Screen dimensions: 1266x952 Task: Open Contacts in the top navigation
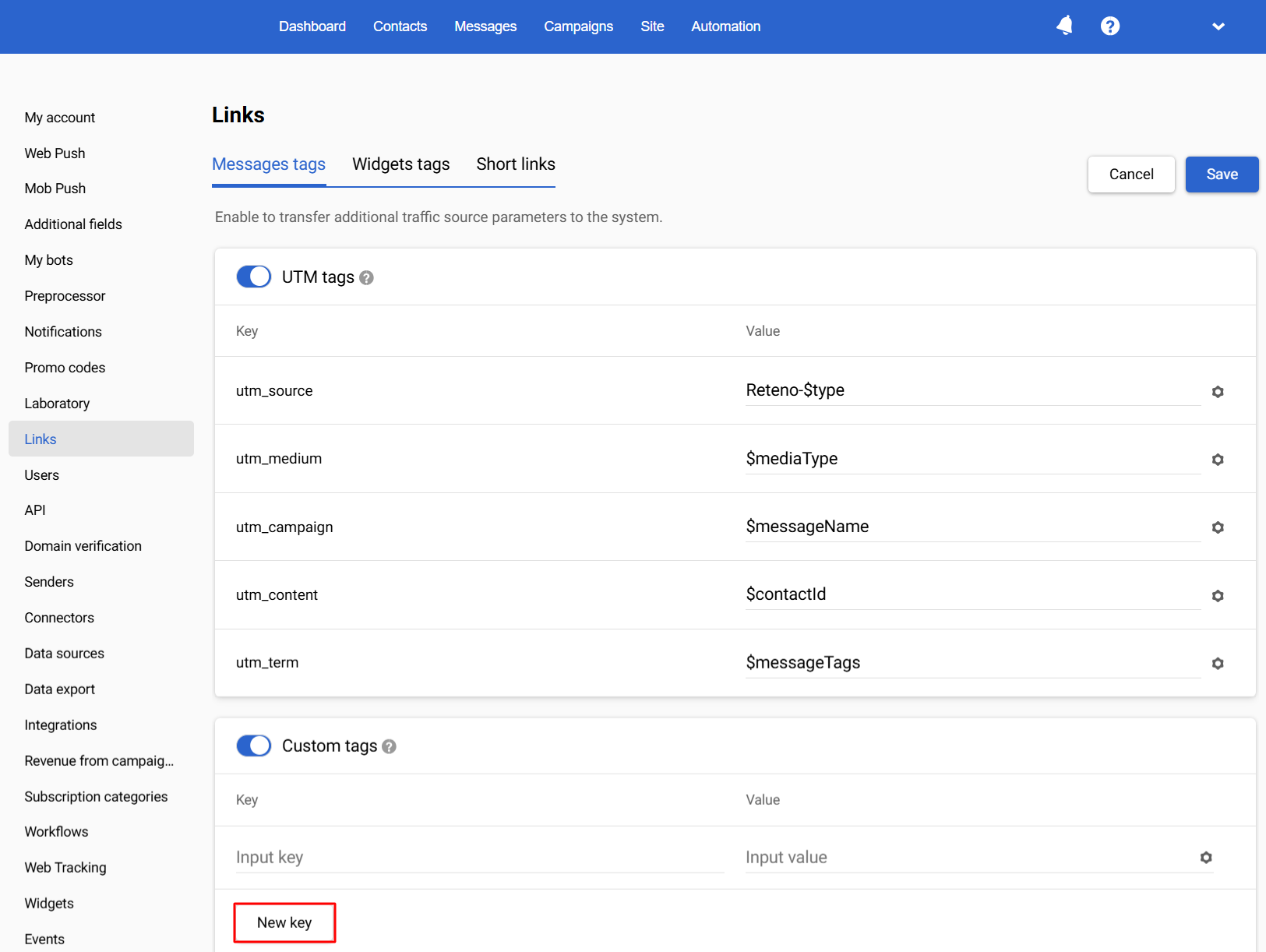click(x=400, y=26)
